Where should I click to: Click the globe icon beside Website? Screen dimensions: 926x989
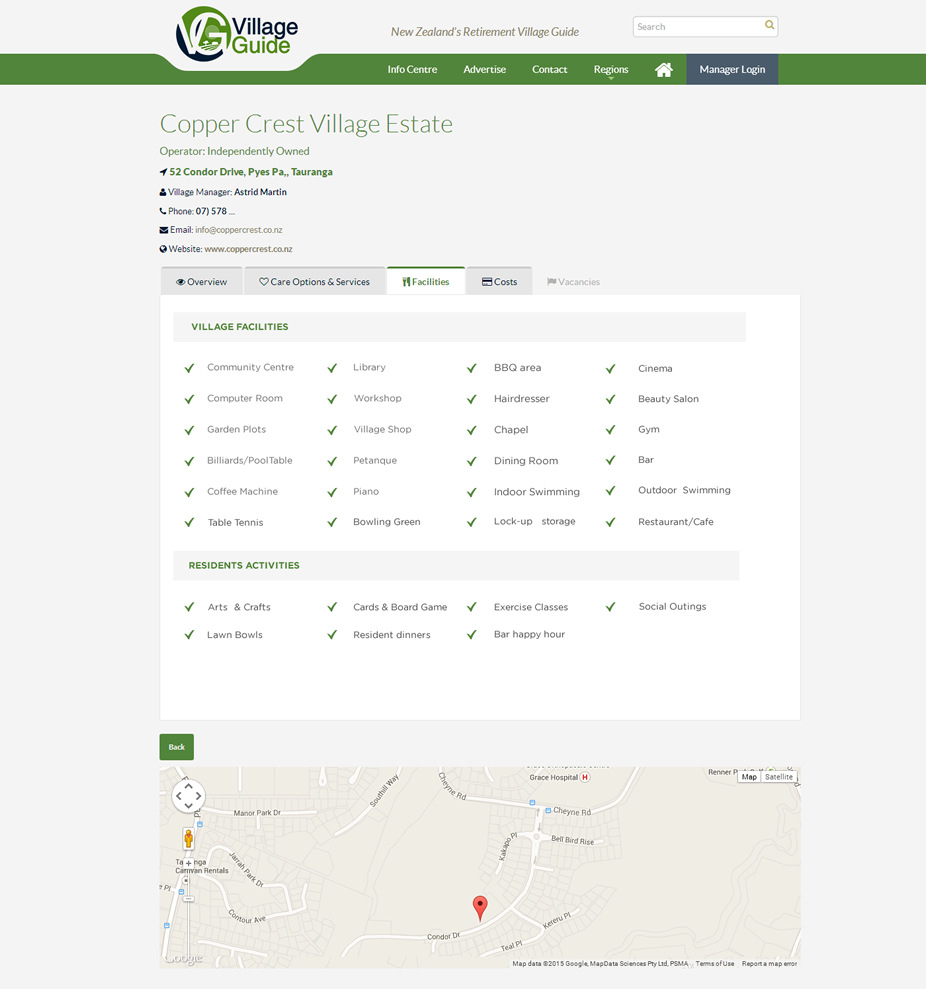pos(162,249)
